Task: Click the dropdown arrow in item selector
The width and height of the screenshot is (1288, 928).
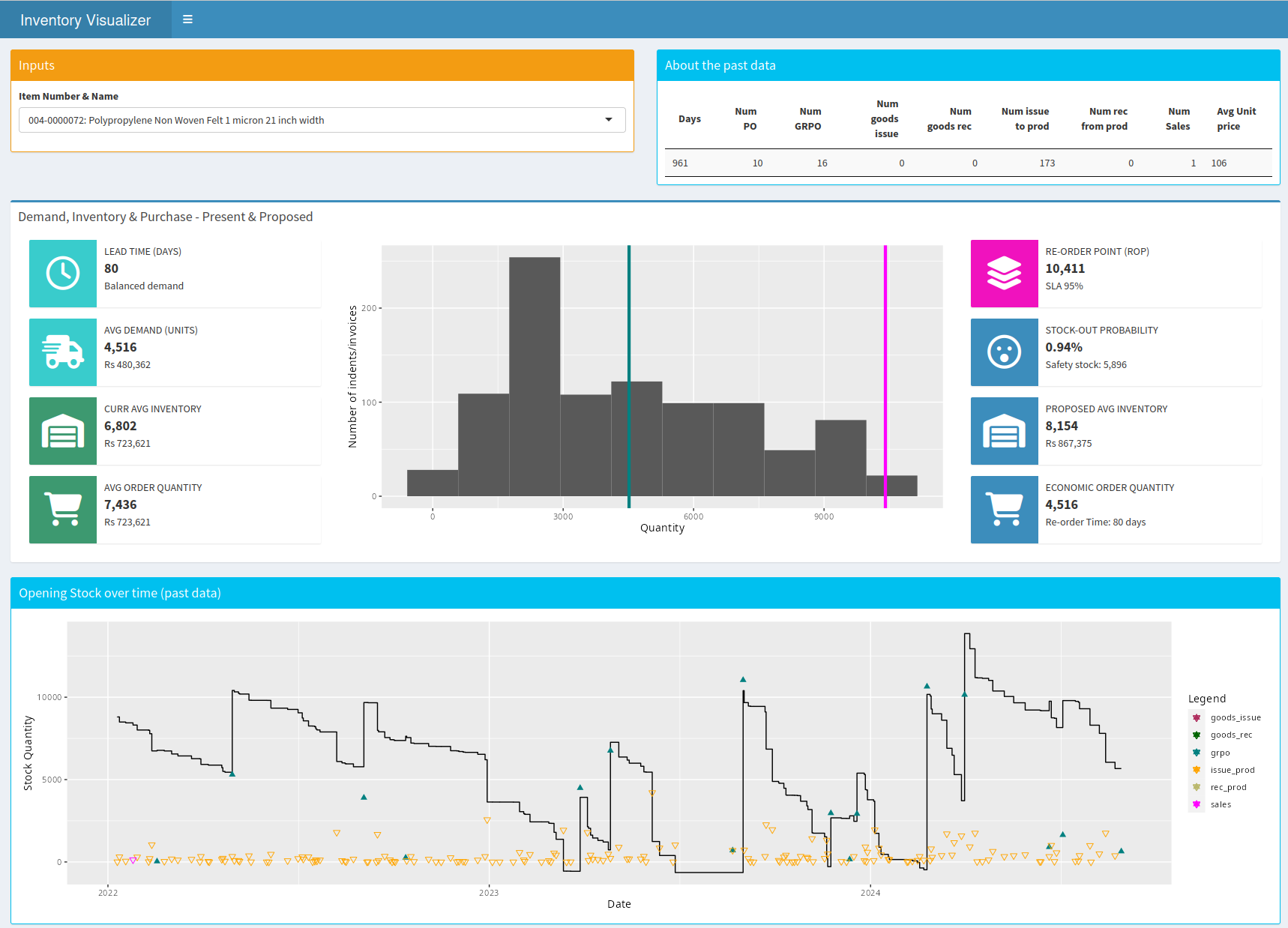Action: click(609, 120)
